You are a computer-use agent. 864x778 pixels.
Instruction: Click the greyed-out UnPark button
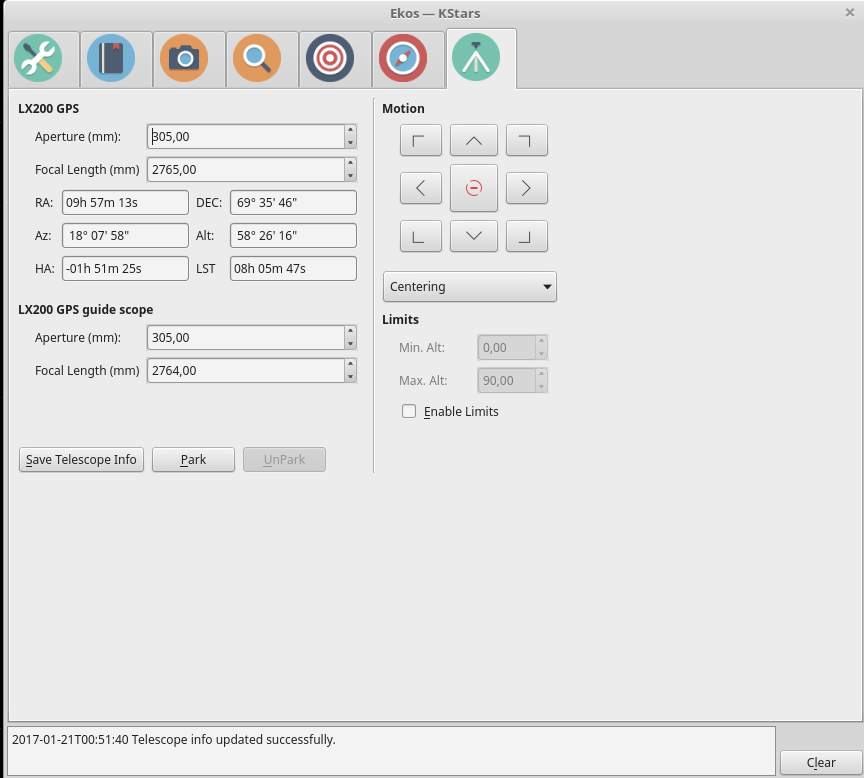pos(284,460)
